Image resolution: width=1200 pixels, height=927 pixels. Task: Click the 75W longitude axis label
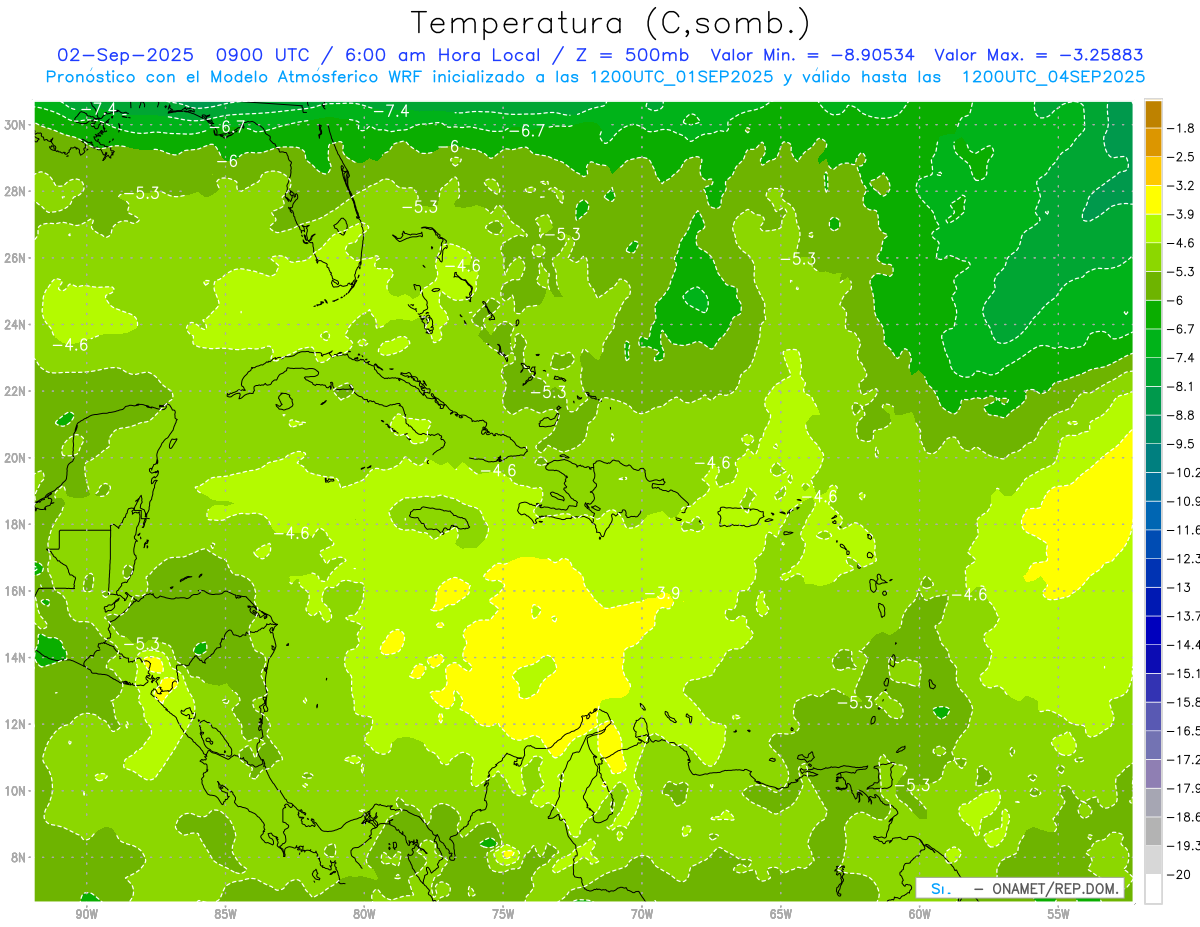503,914
